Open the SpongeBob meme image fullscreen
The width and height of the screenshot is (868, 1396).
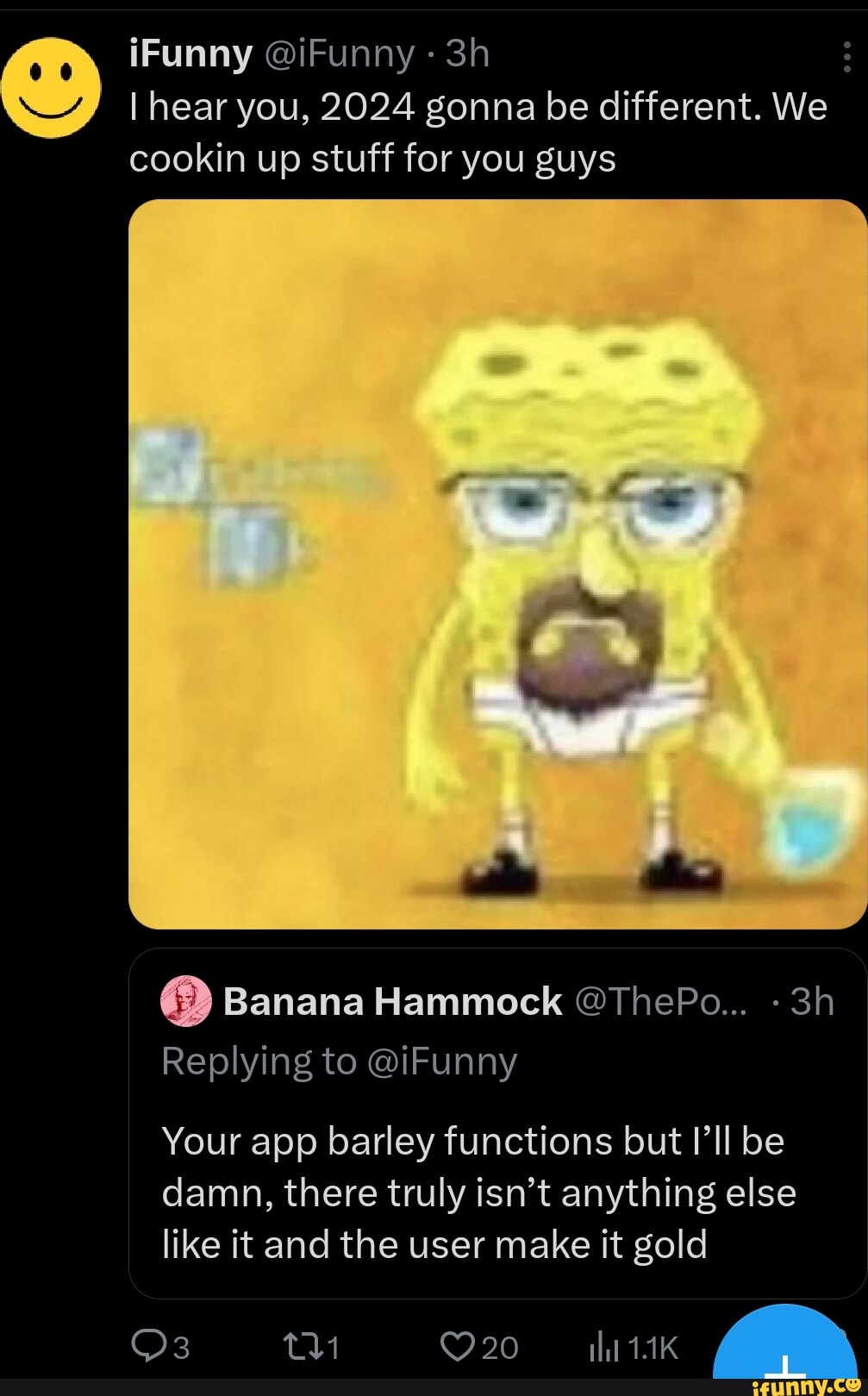pos(498,560)
